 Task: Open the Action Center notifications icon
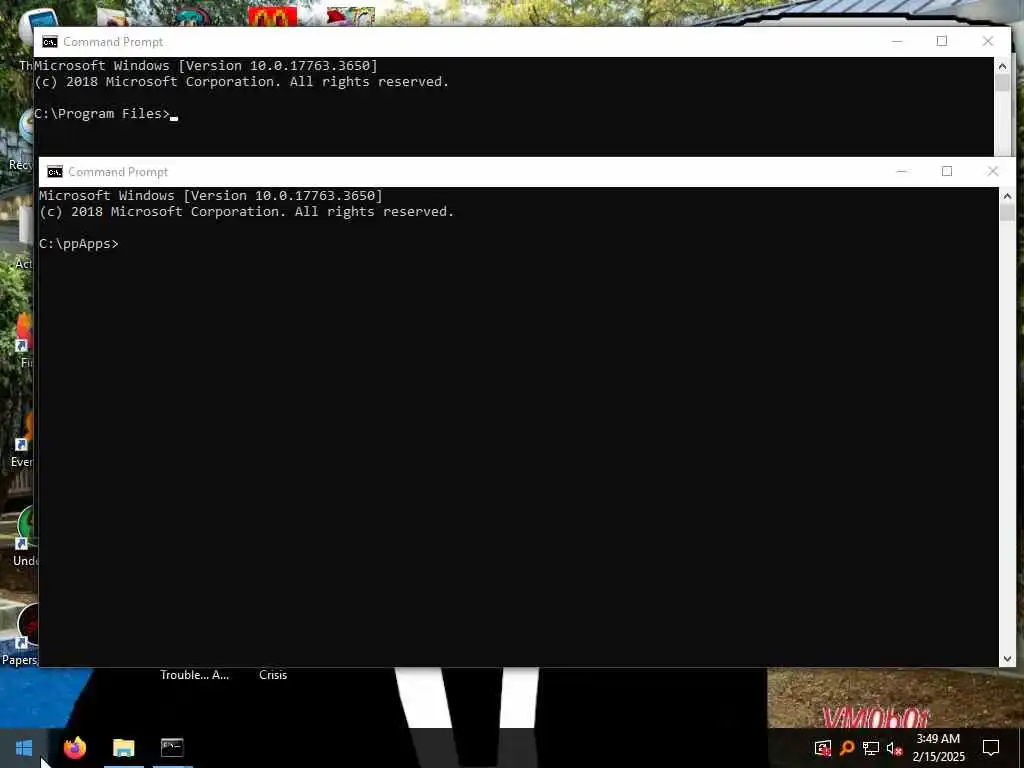[991, 748]
